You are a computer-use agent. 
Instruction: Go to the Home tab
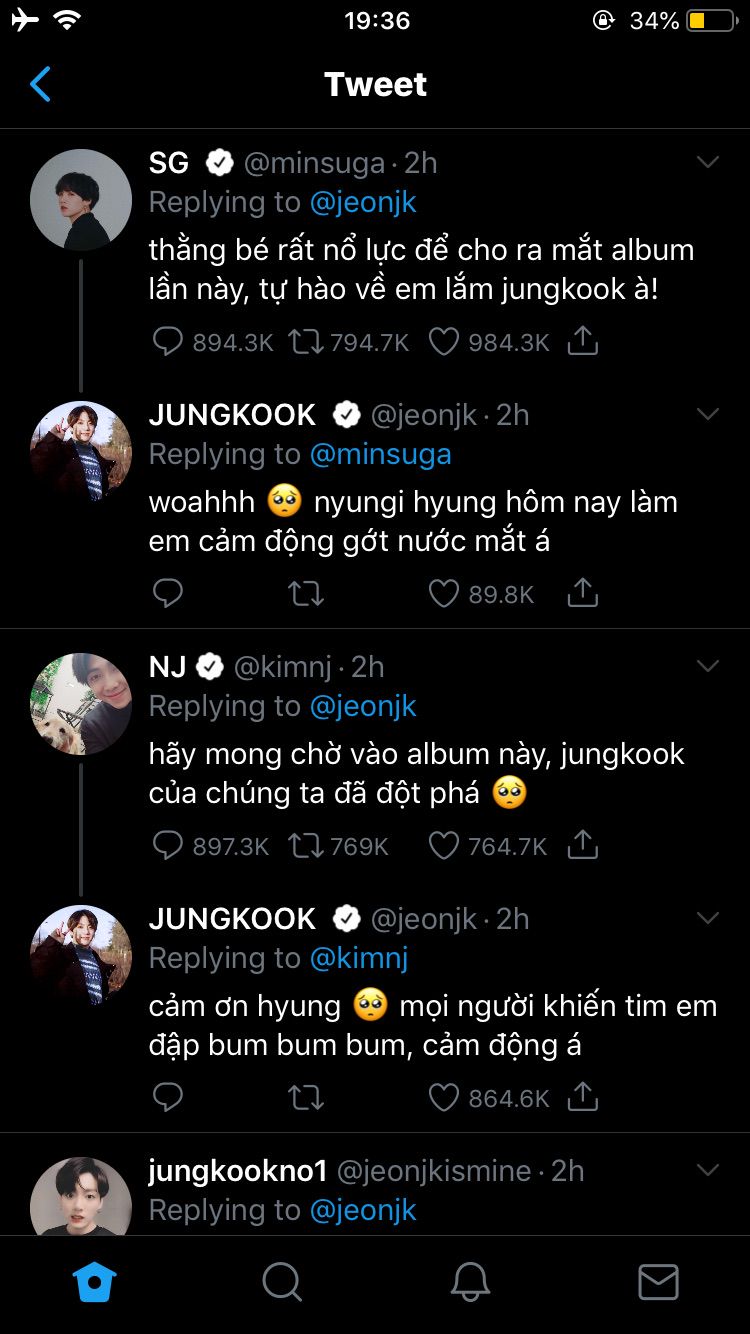pyautogui.click(x=96, y=1282)
